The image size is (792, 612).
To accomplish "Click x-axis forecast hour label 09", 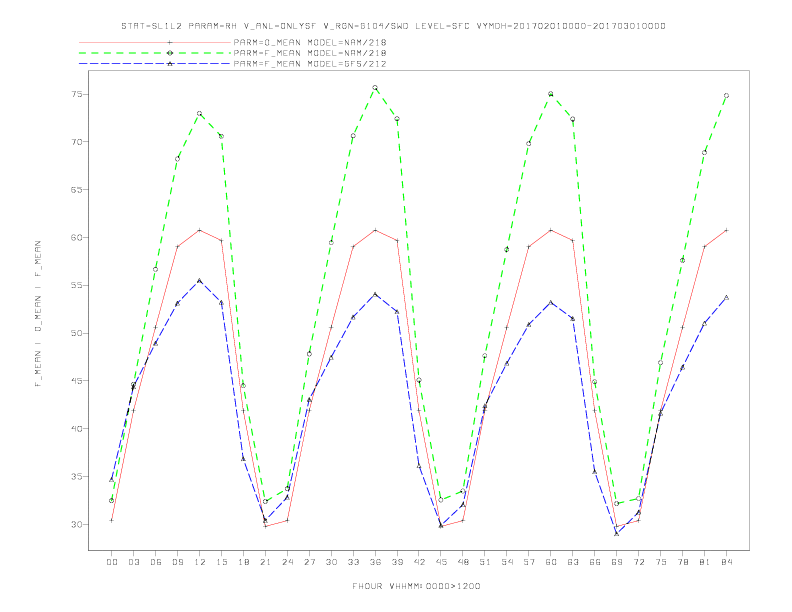I will coord(177,562).
